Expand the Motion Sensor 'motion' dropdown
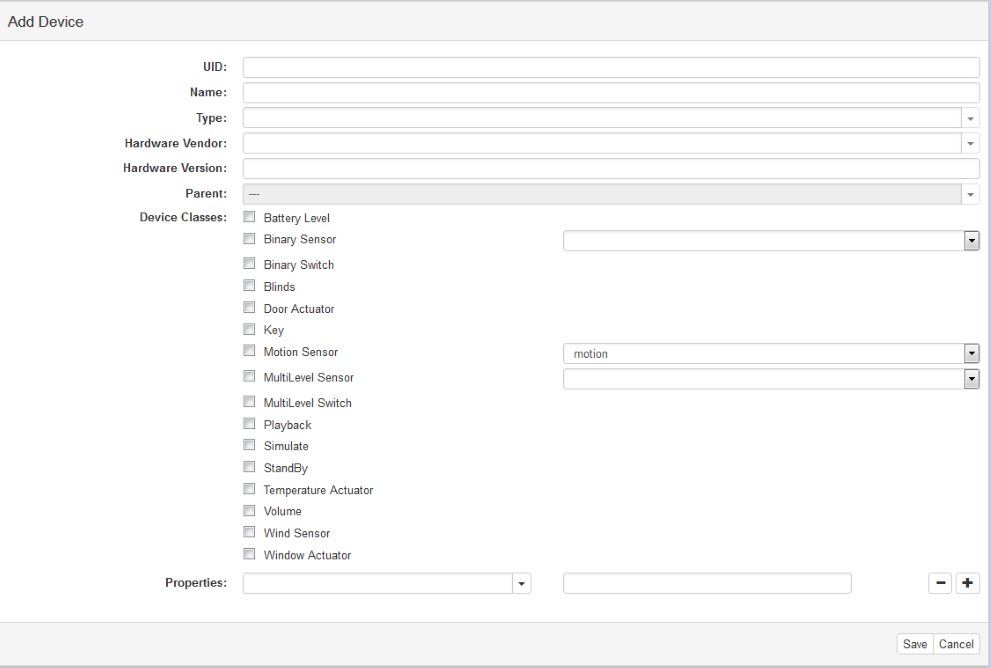Image resolution: width=991 pixels, height=668 pixels. (x=970, y=354)
